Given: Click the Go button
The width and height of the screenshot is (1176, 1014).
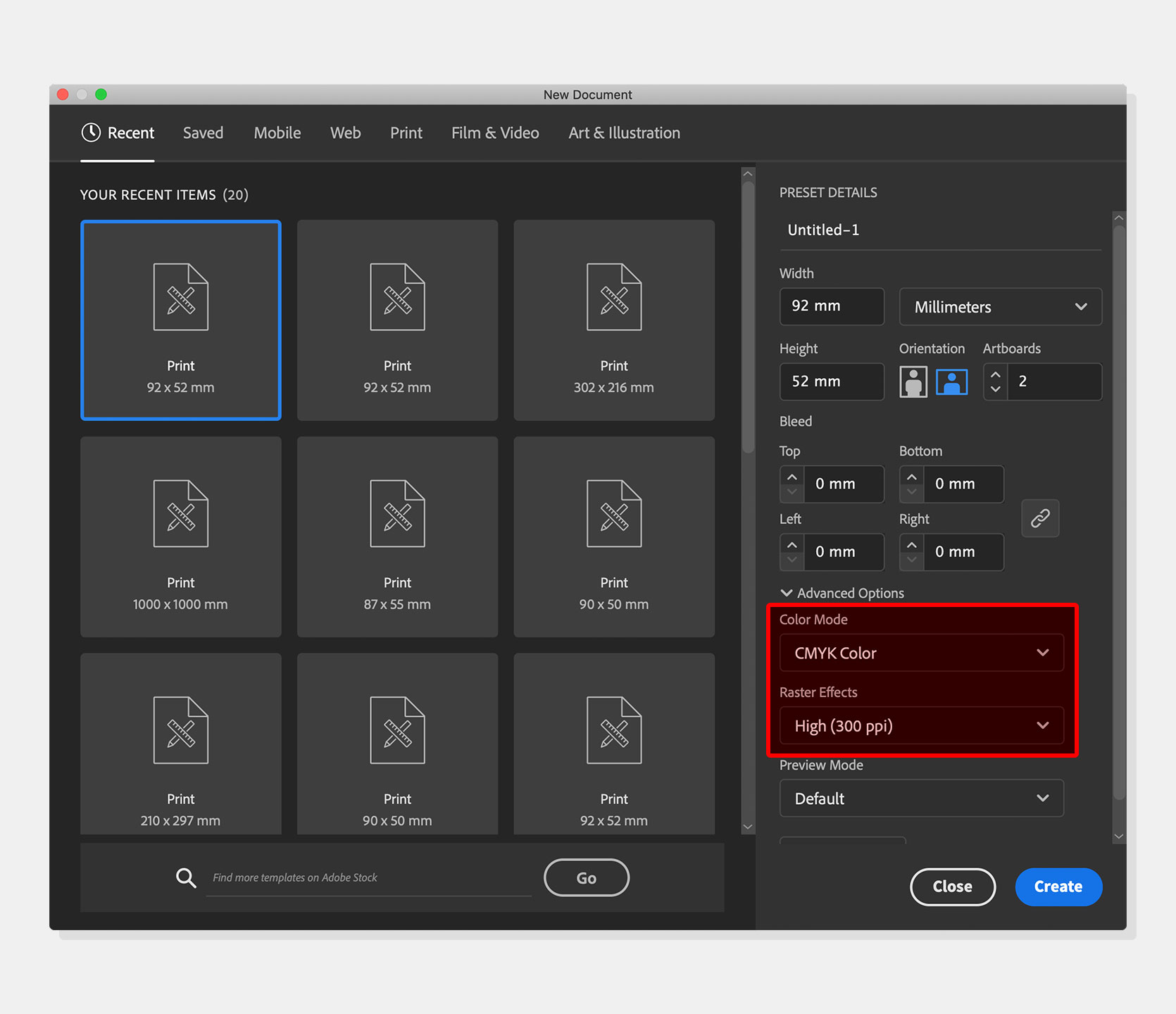Looking at the screenshot, I should (x=587, y=877).
